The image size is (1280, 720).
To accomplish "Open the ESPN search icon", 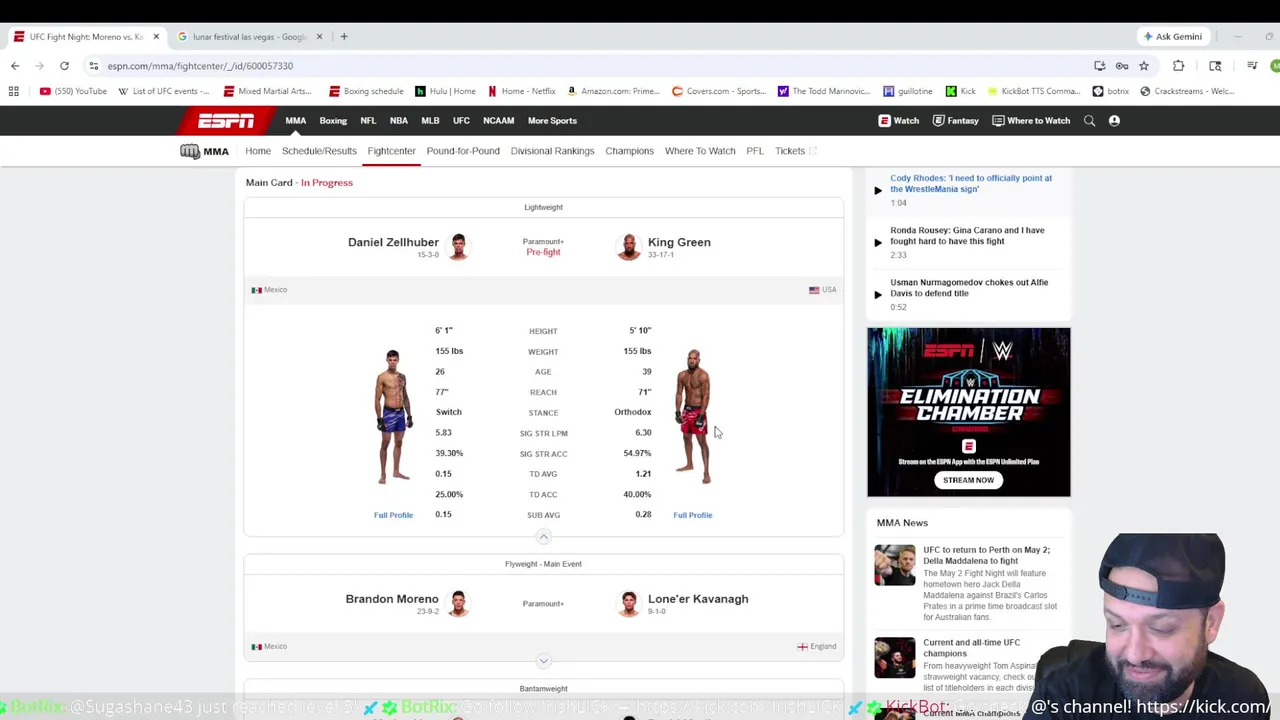I will (1089, 121).
